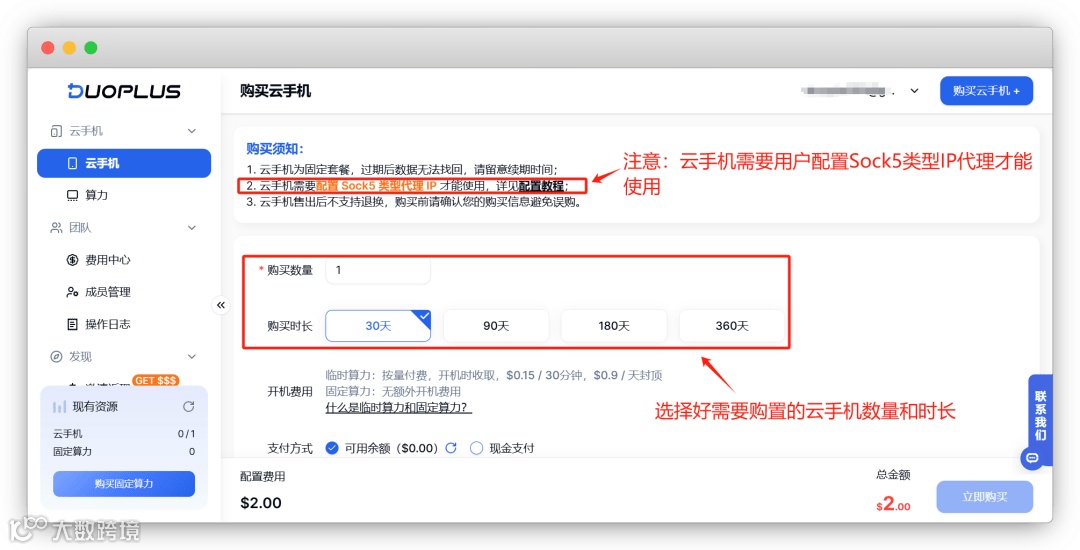
Task: Click the 购买须知 heading
Action: click(275, 149)
